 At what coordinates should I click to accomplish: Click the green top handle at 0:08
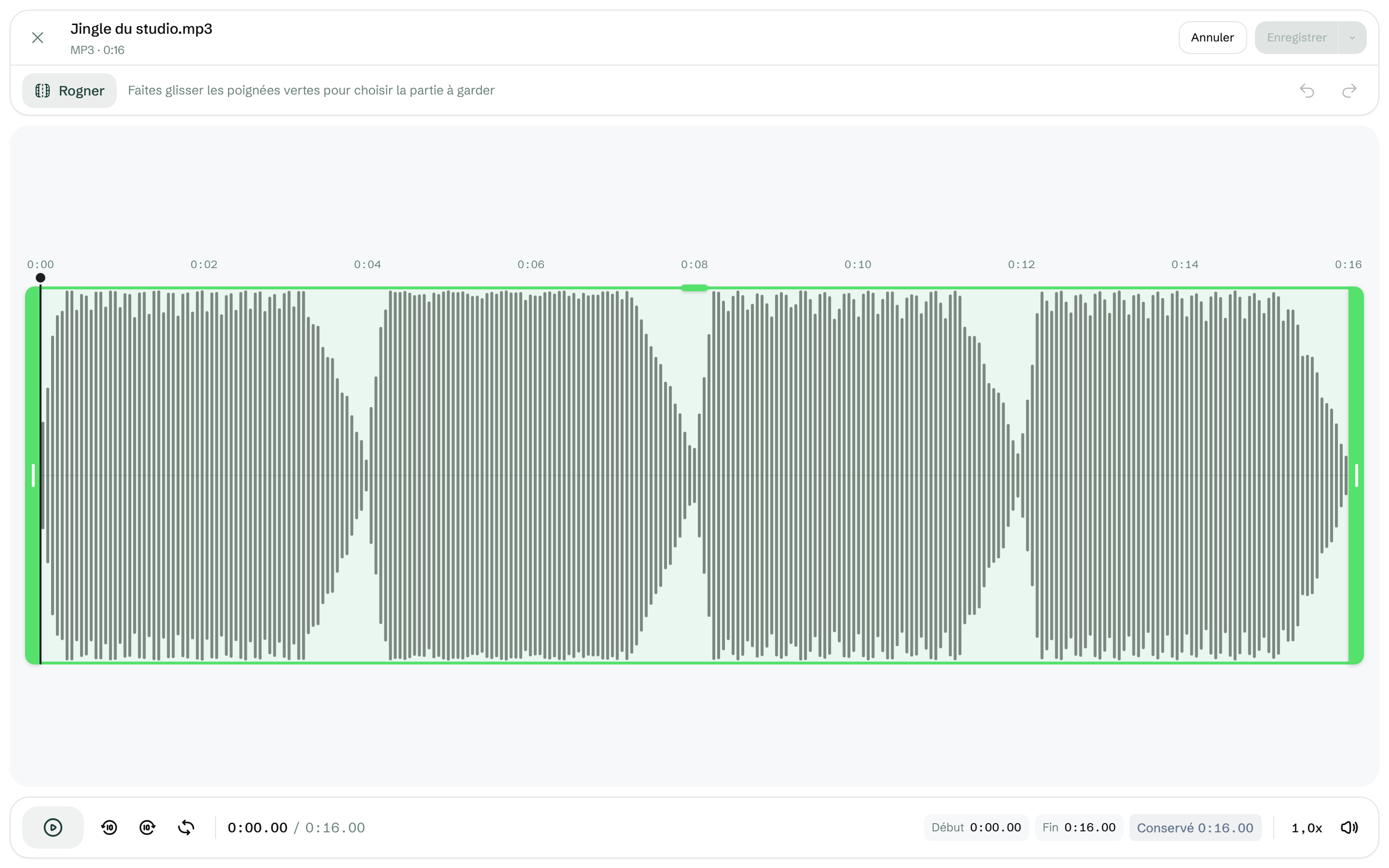pos(694,287)
